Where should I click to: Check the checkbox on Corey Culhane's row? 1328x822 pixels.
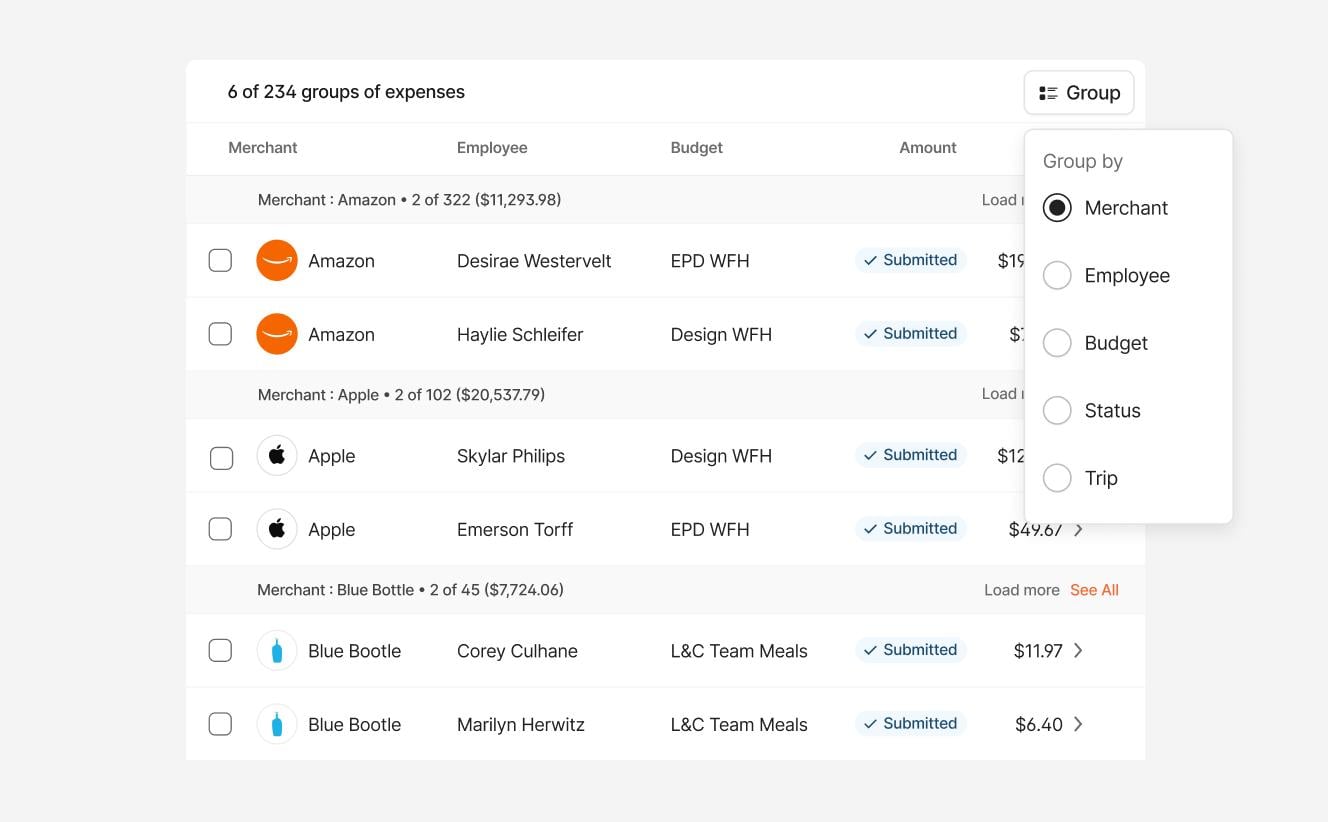pos(220,650)
